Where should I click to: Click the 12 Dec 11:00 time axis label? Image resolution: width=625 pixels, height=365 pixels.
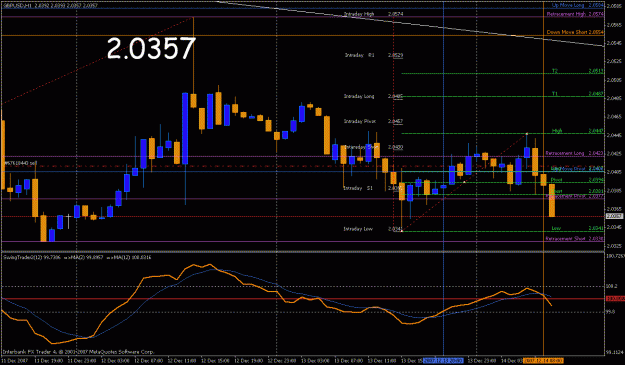tap(182, 361)
